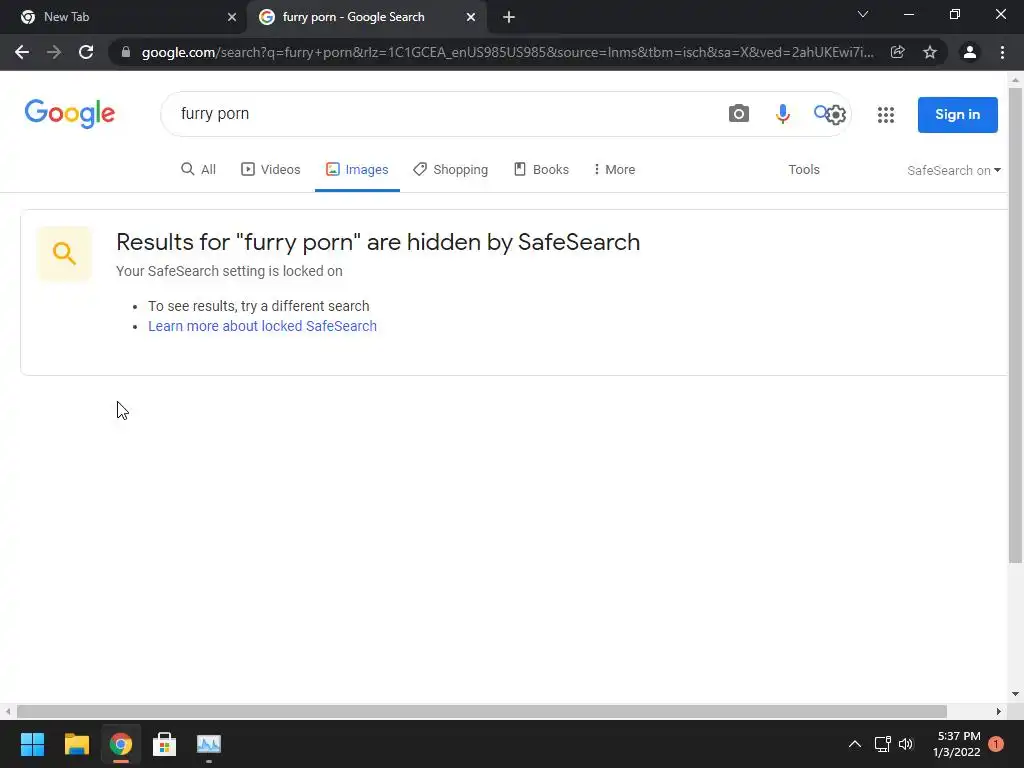The width and height of the screenshot is (1024, 768).
Task: Close the New Tab tab
Action: (x=232, y=18)
